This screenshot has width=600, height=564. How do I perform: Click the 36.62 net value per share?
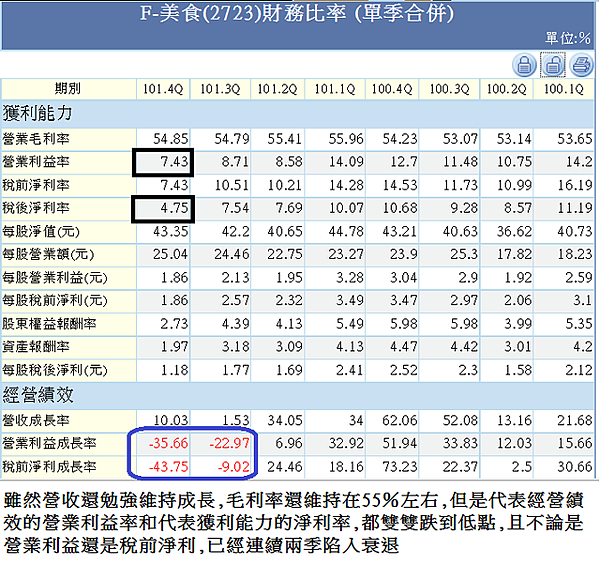(x=514, y=231)
